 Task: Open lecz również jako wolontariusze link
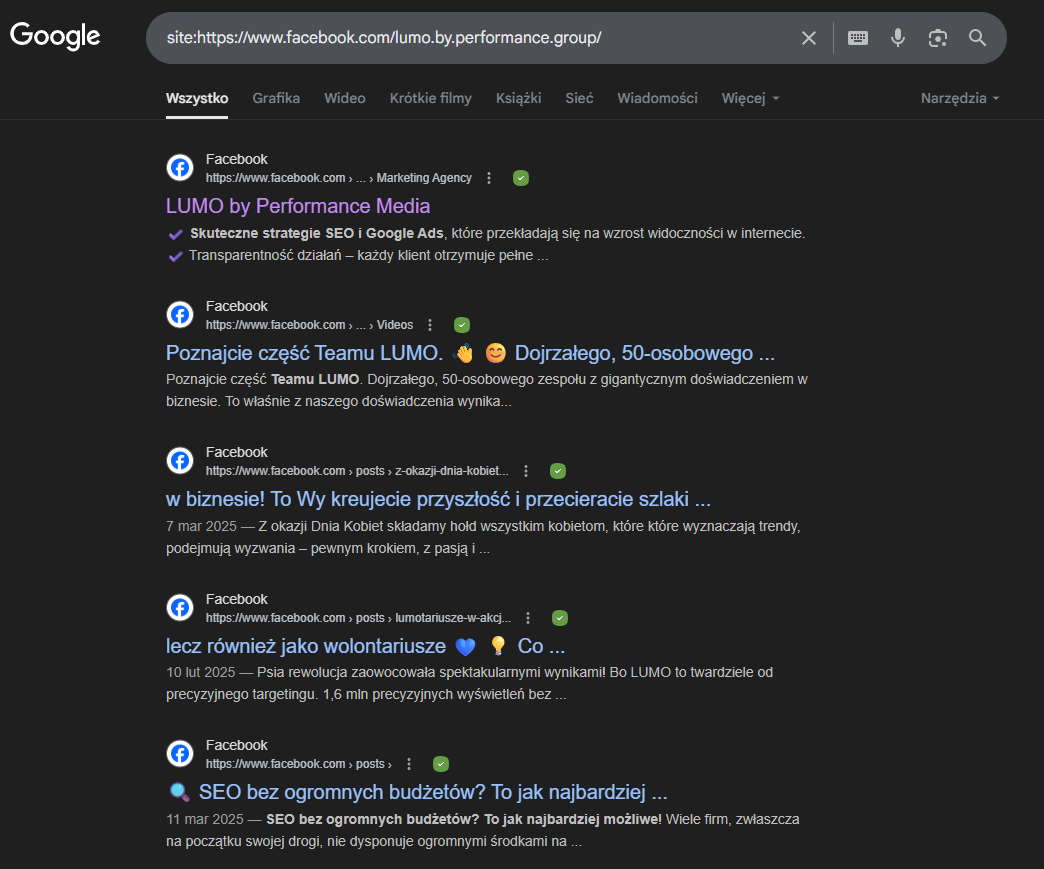[366, 646]
